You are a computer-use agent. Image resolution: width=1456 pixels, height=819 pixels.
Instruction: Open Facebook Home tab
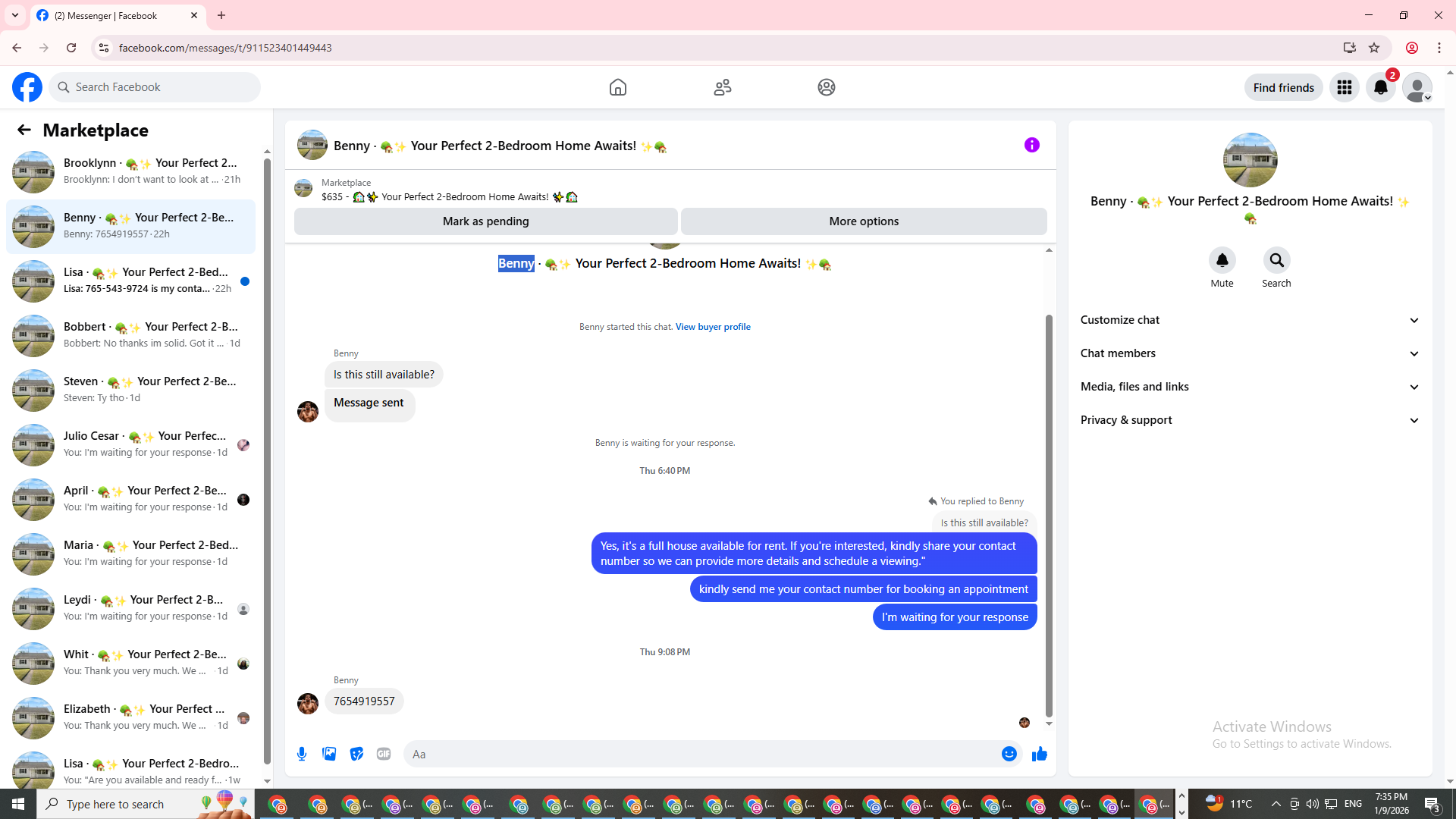click(617, 87)
